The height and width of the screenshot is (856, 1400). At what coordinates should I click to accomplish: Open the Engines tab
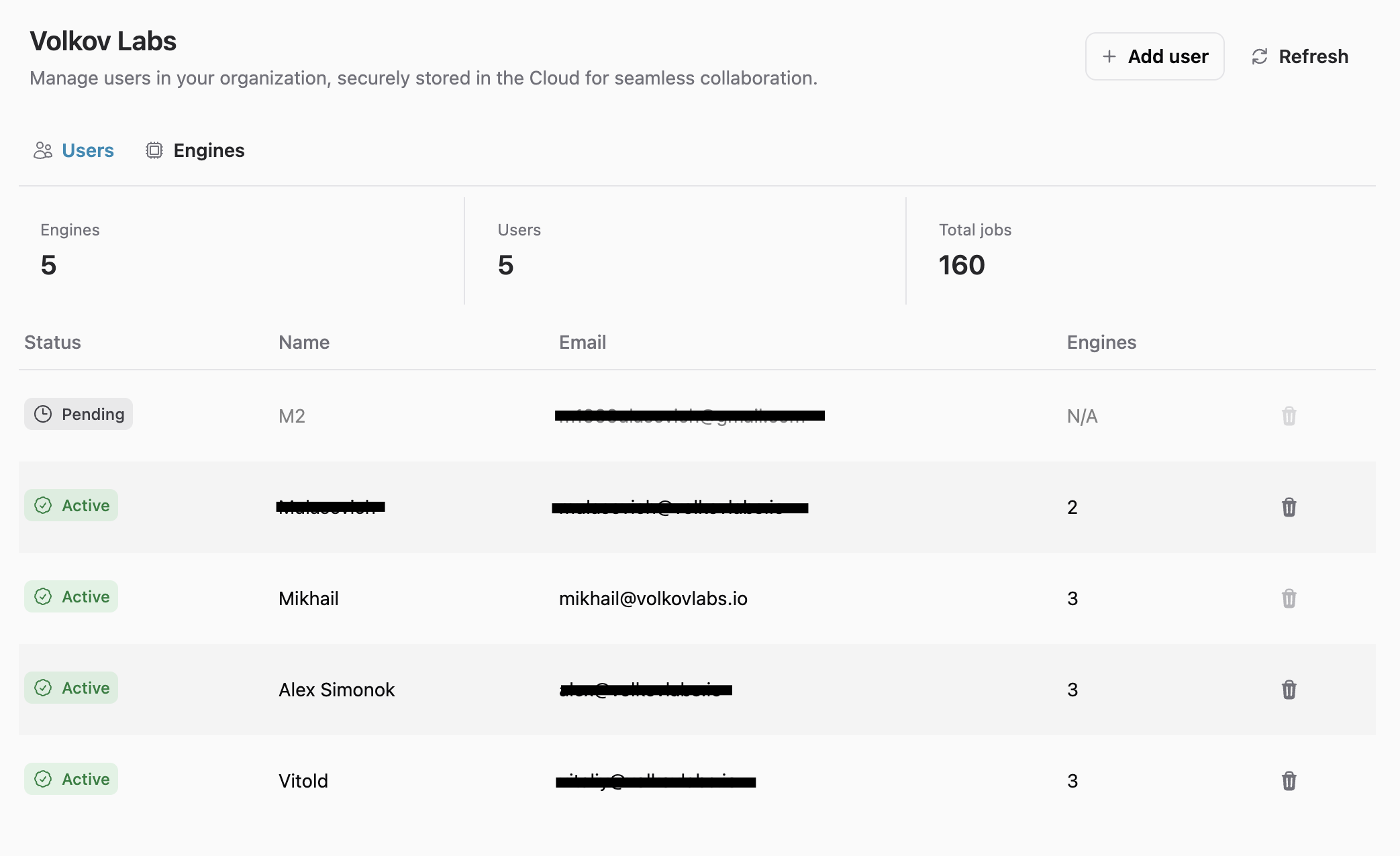(195, 150)
